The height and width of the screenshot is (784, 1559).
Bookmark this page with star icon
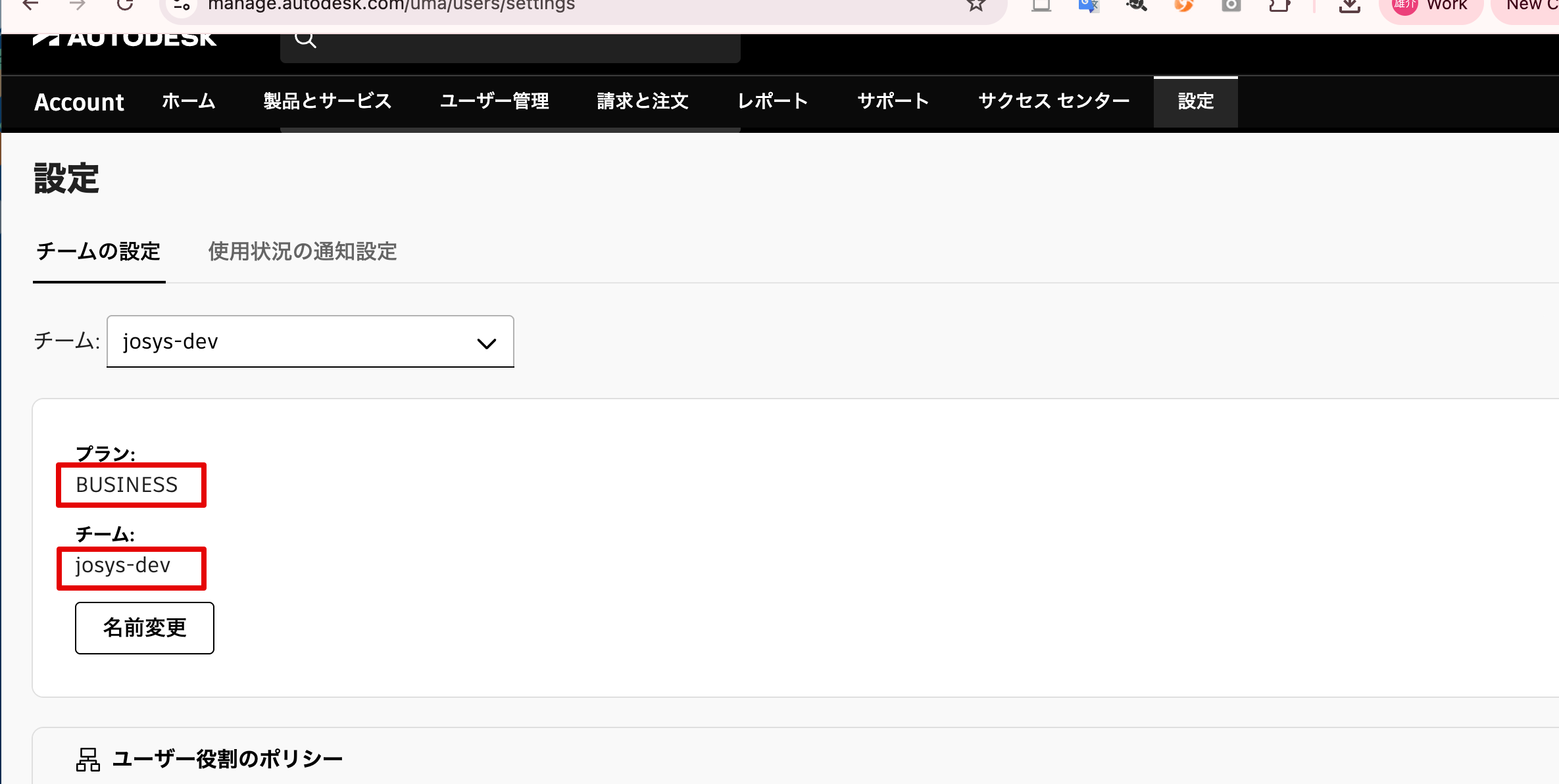coord(976,5)
